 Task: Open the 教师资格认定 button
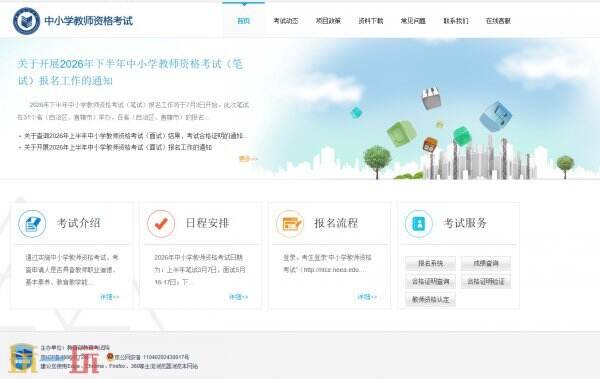point(430,299)
